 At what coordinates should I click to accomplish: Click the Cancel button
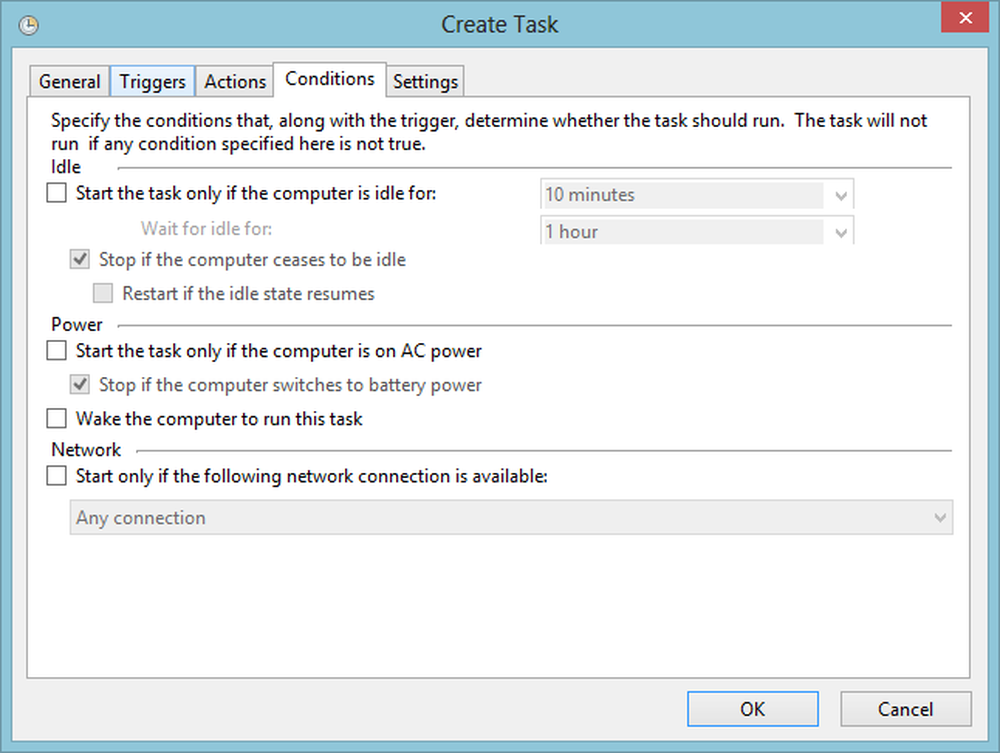[906, 709]
